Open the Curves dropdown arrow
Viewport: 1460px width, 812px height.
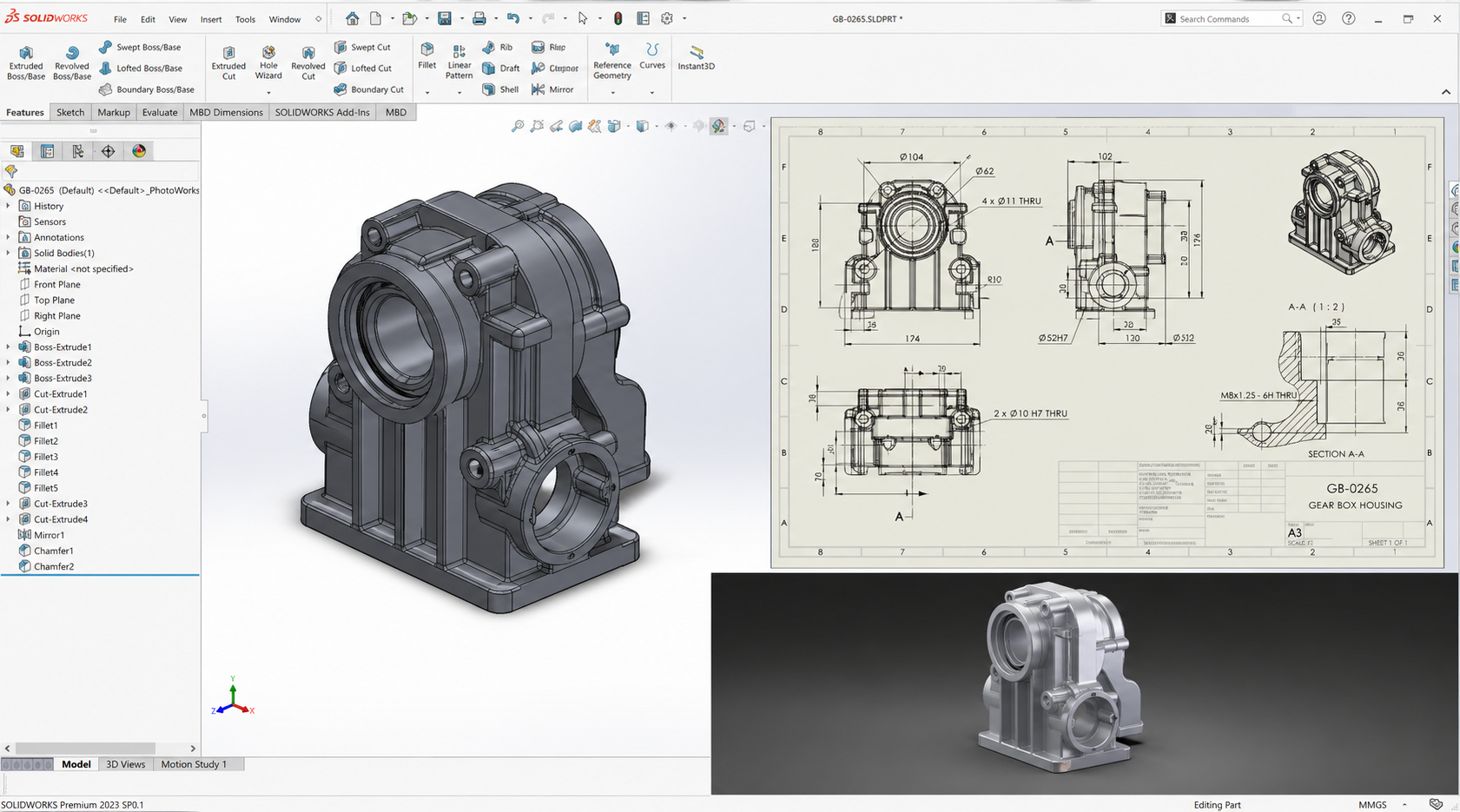652,92
